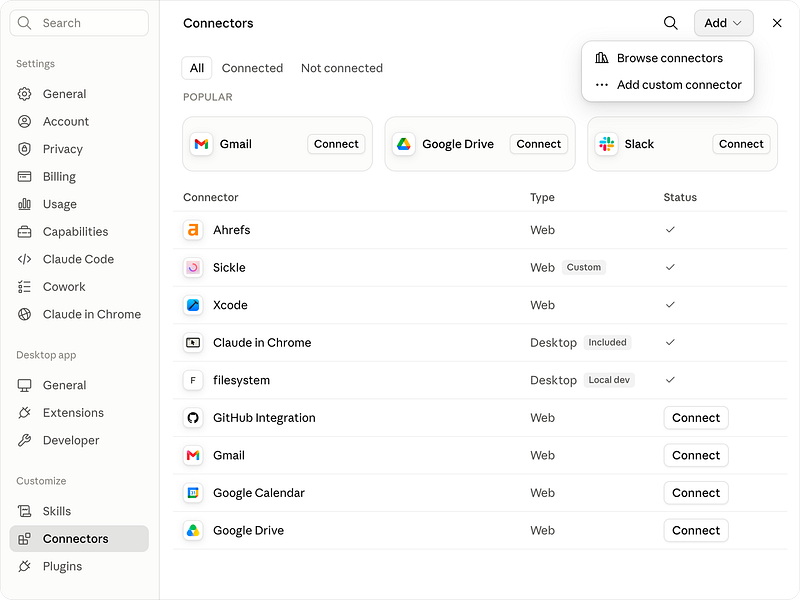Image resolution: width=800 pixels, height=600 pixels.
Task: Switch to the Connected tab
Action: 252,68
